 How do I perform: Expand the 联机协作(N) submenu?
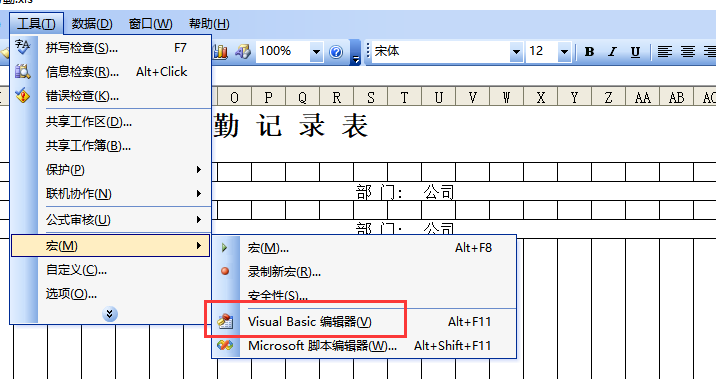point(111,194)
